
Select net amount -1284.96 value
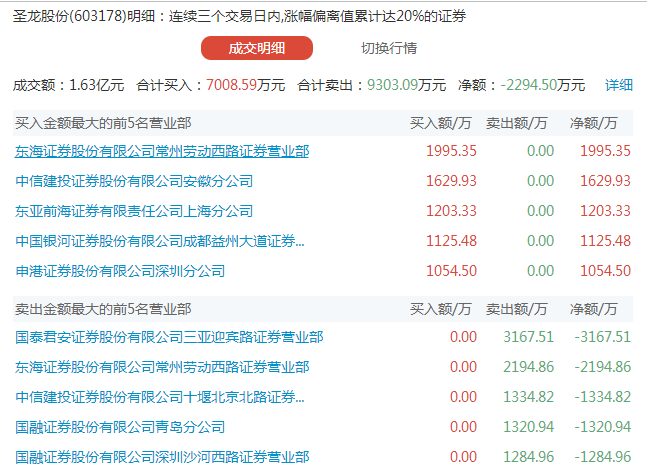tap(602, 457)
